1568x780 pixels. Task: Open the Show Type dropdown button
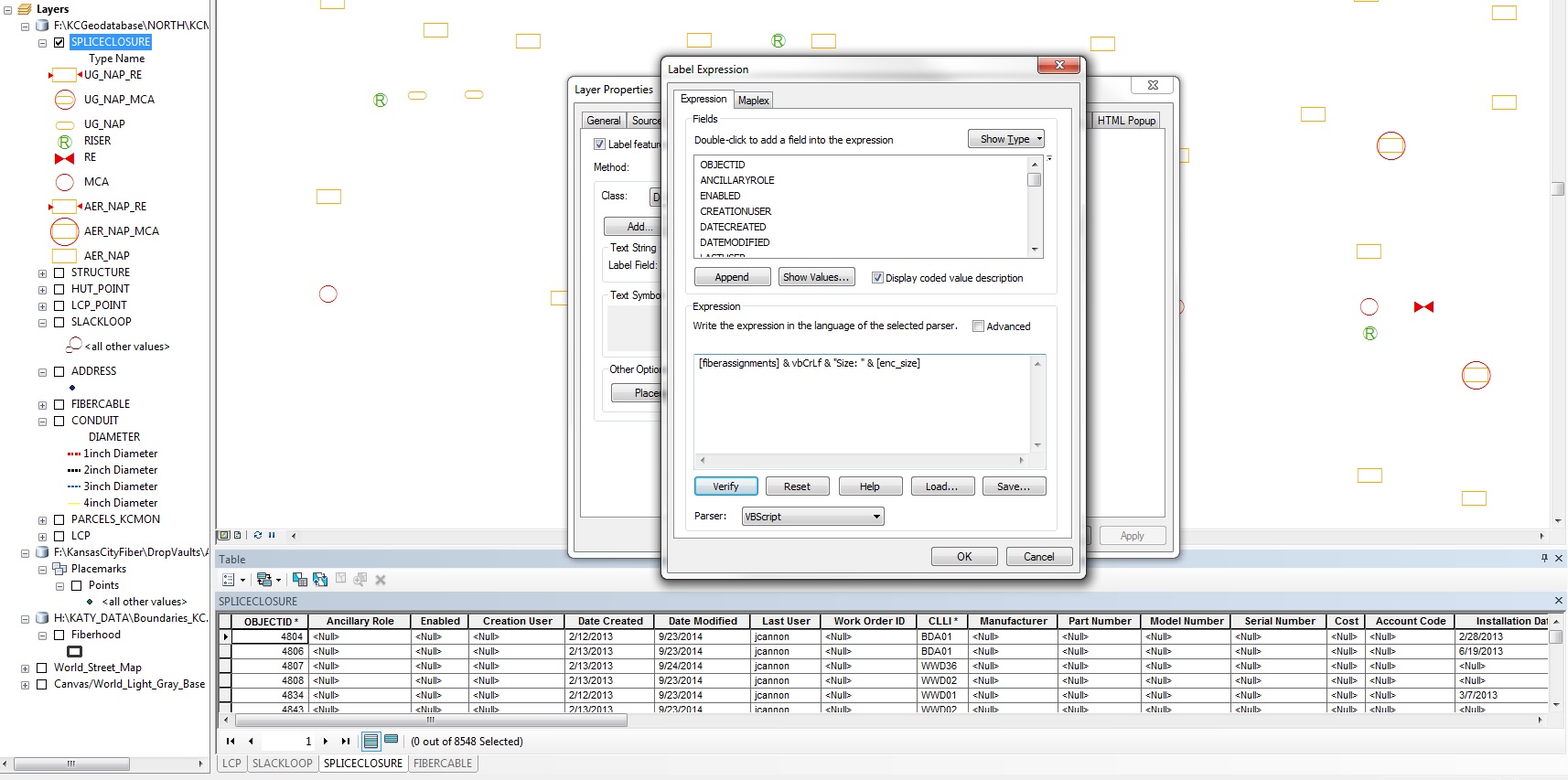point(1006,139)
